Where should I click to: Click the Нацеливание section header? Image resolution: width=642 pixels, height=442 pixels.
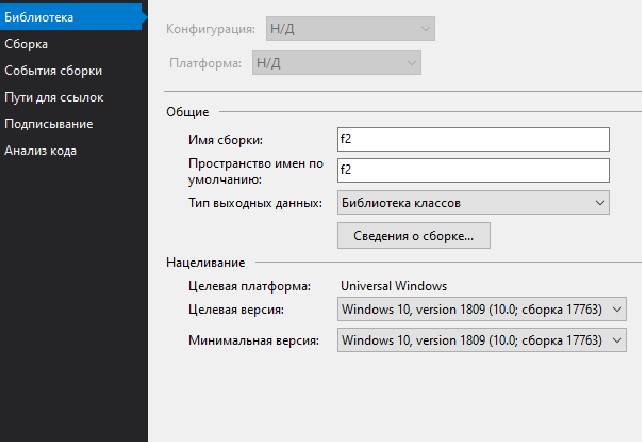coord(206,262)
